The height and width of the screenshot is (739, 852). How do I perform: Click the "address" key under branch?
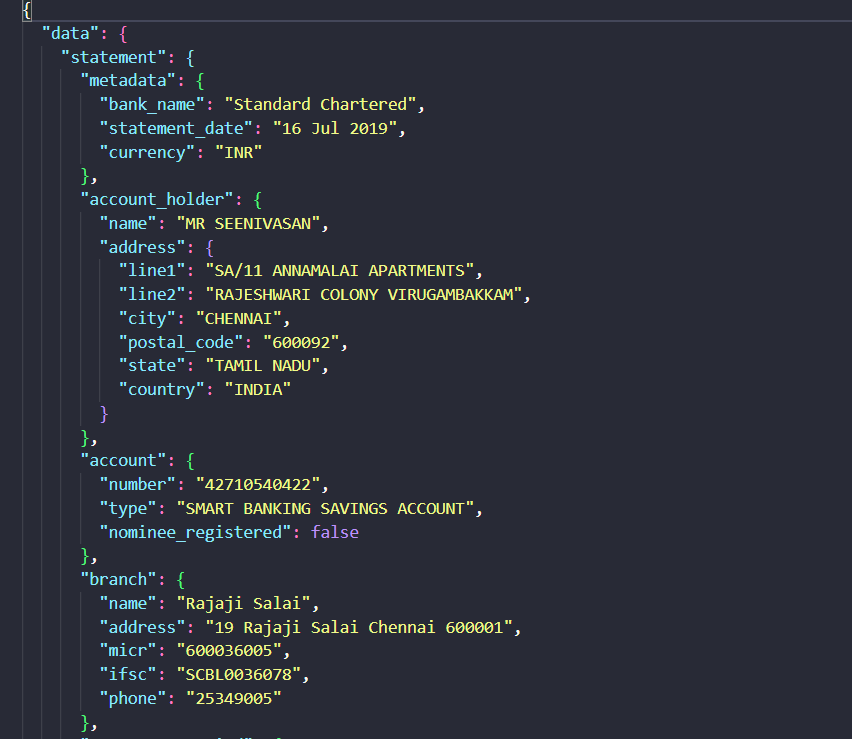142,628
